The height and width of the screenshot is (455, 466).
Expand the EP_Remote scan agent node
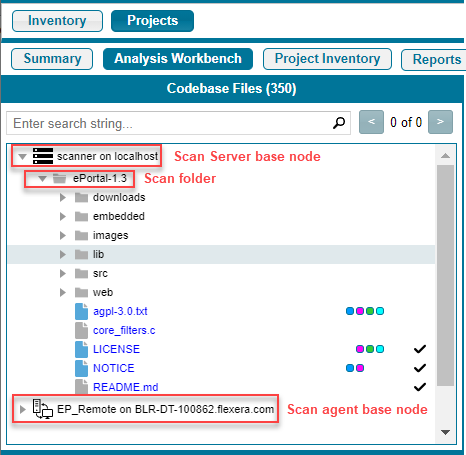[22, 409]
